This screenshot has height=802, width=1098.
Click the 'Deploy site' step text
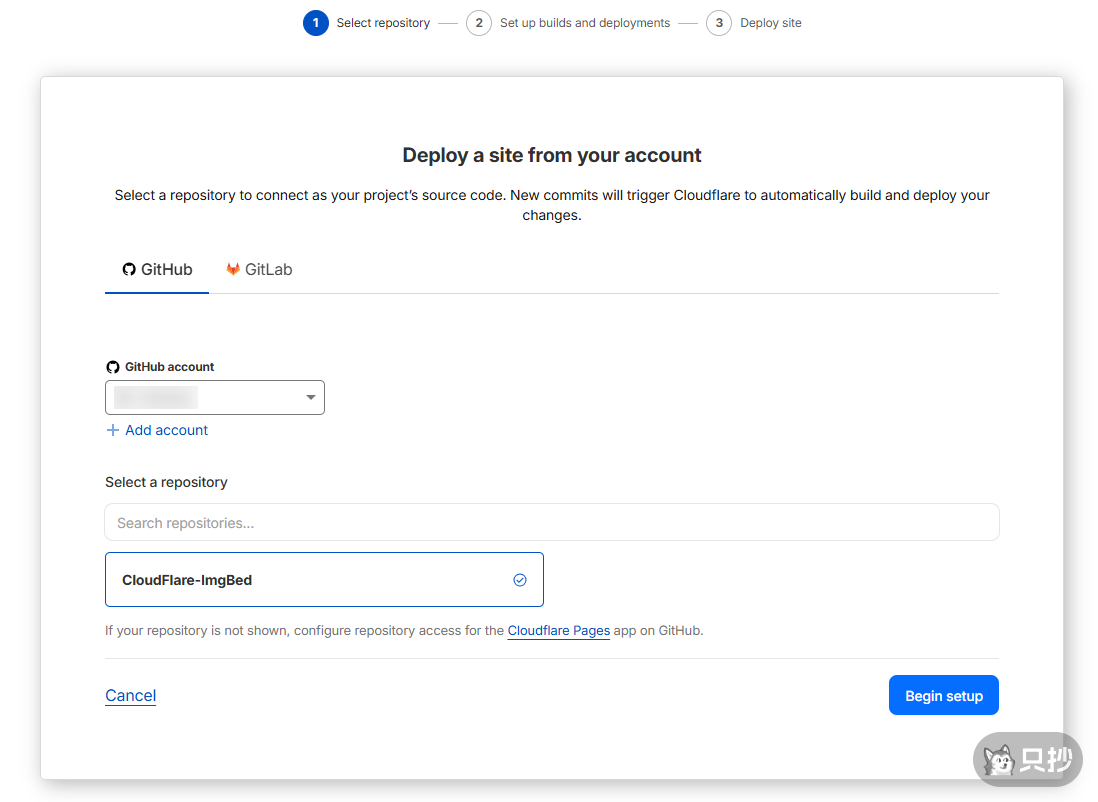[771, 23]
